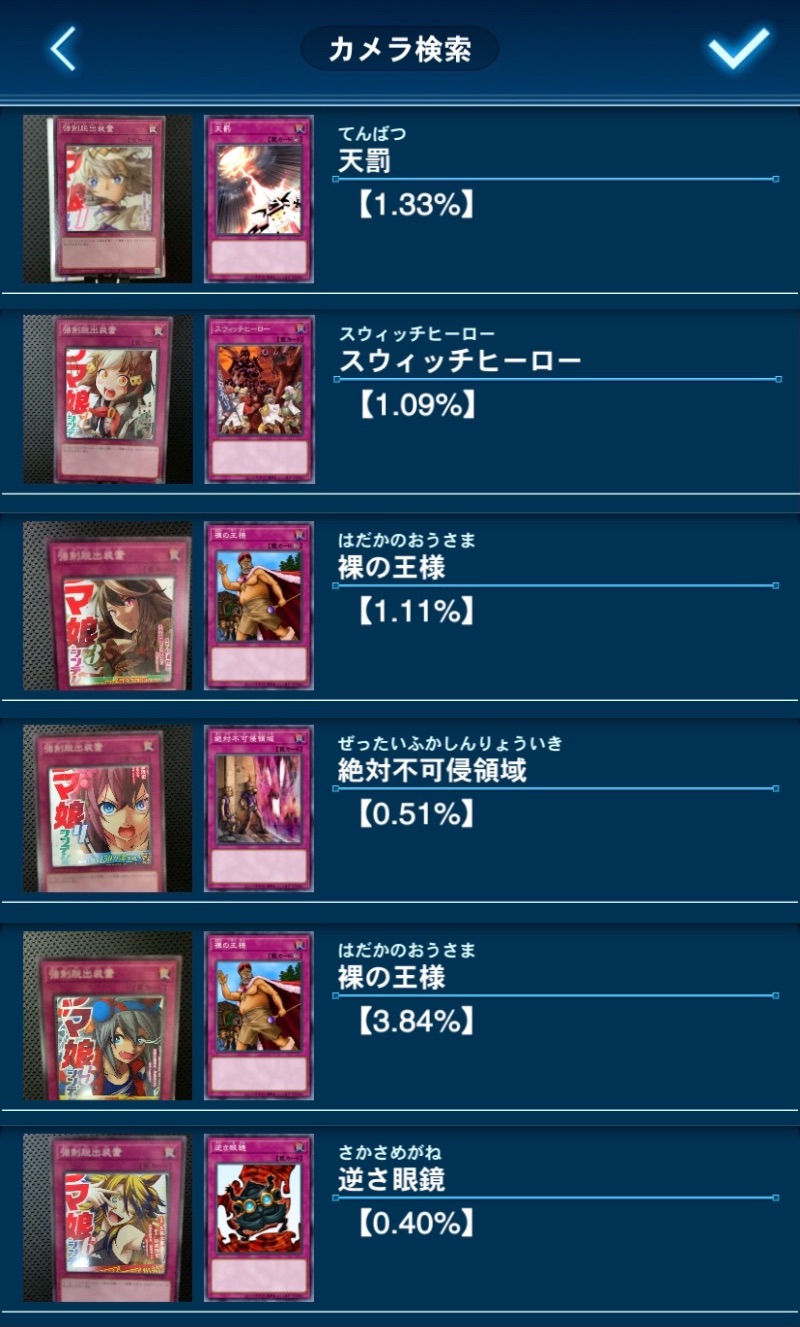Open the スウィッチヒーロー card thumbnail
Image resolution: width=800 pixels, height=1327 pixels.
pos(259,400)
